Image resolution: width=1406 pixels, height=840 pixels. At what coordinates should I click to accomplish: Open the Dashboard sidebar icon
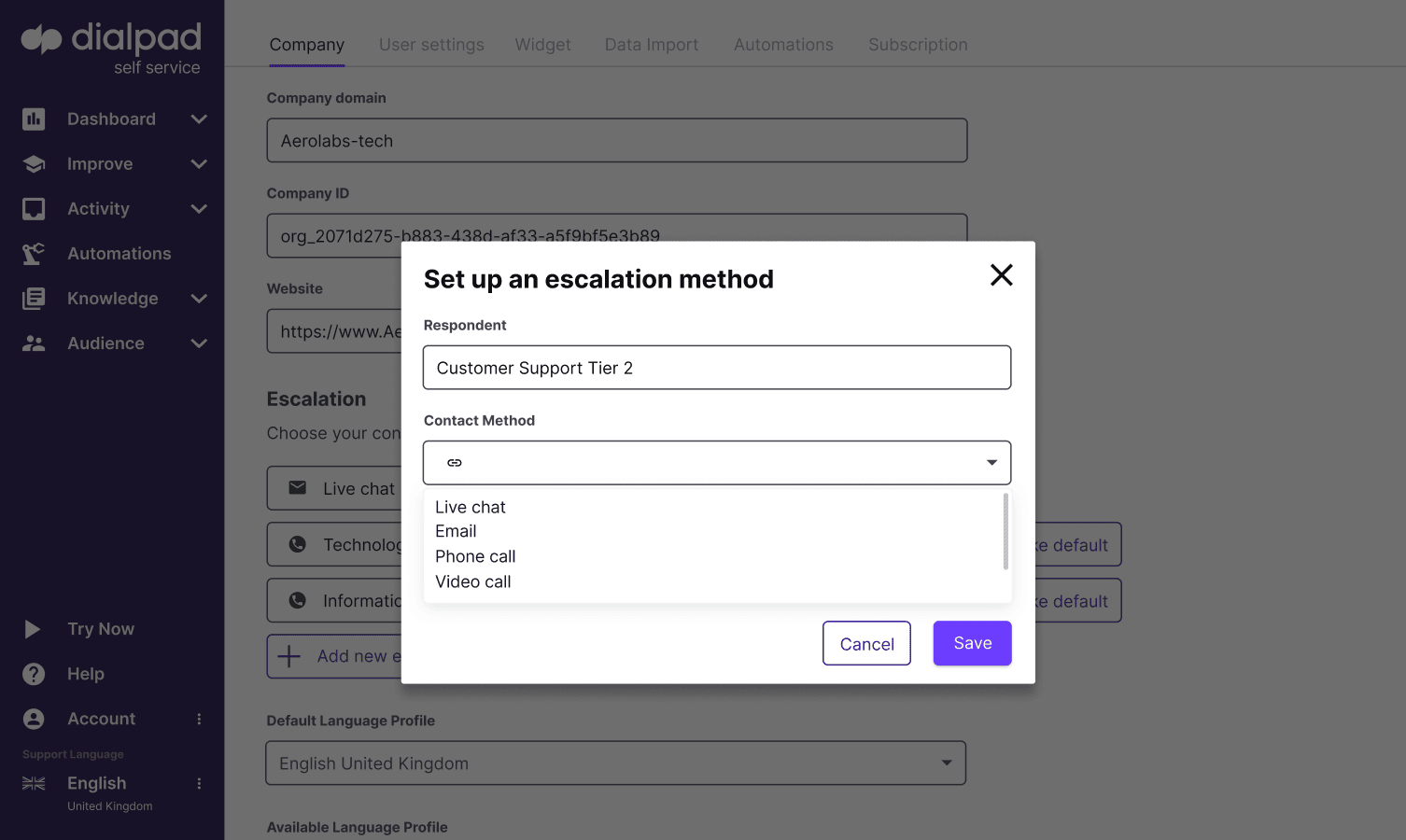[34, 119]
